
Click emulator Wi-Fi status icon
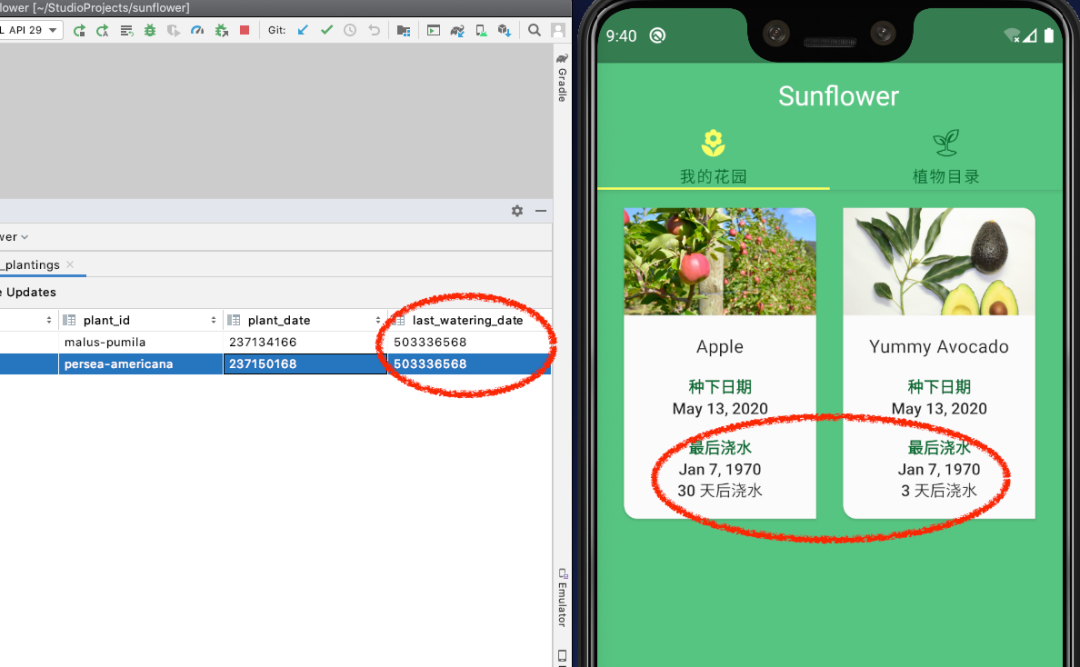click(1011, 35)
